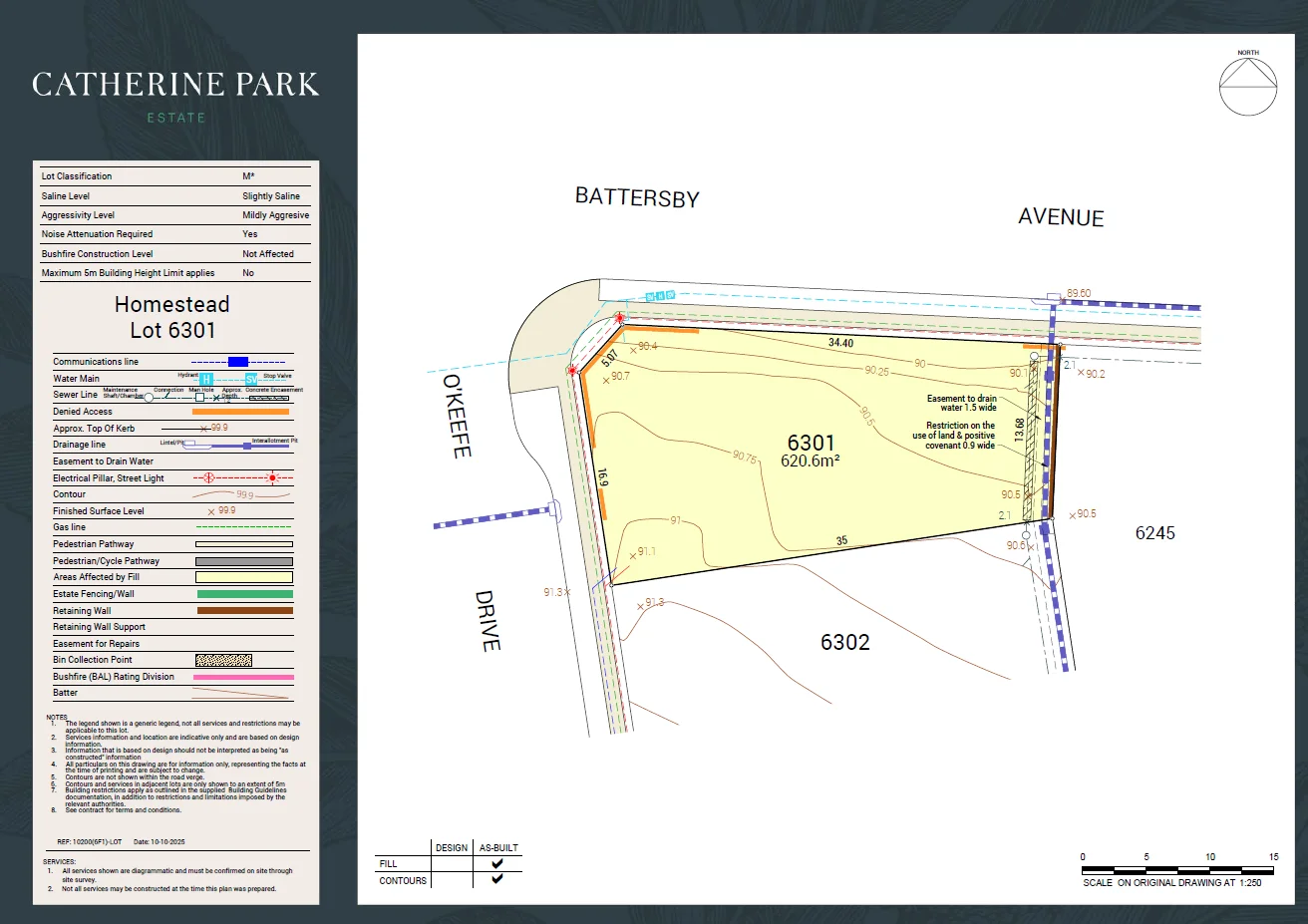Click the blue communications line legend block
This screenshot has height=924, width=1308.
click(238, 362)
